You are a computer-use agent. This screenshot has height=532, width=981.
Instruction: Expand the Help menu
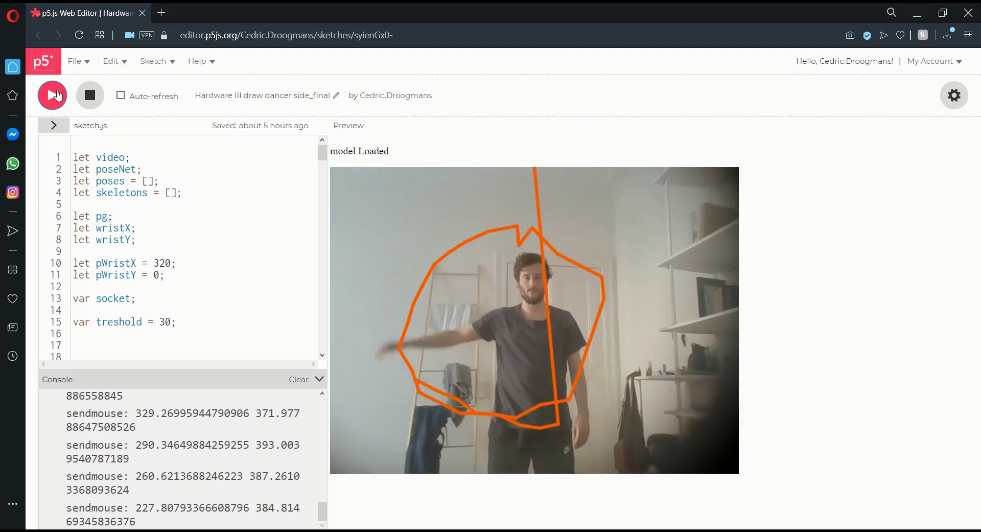201,61
